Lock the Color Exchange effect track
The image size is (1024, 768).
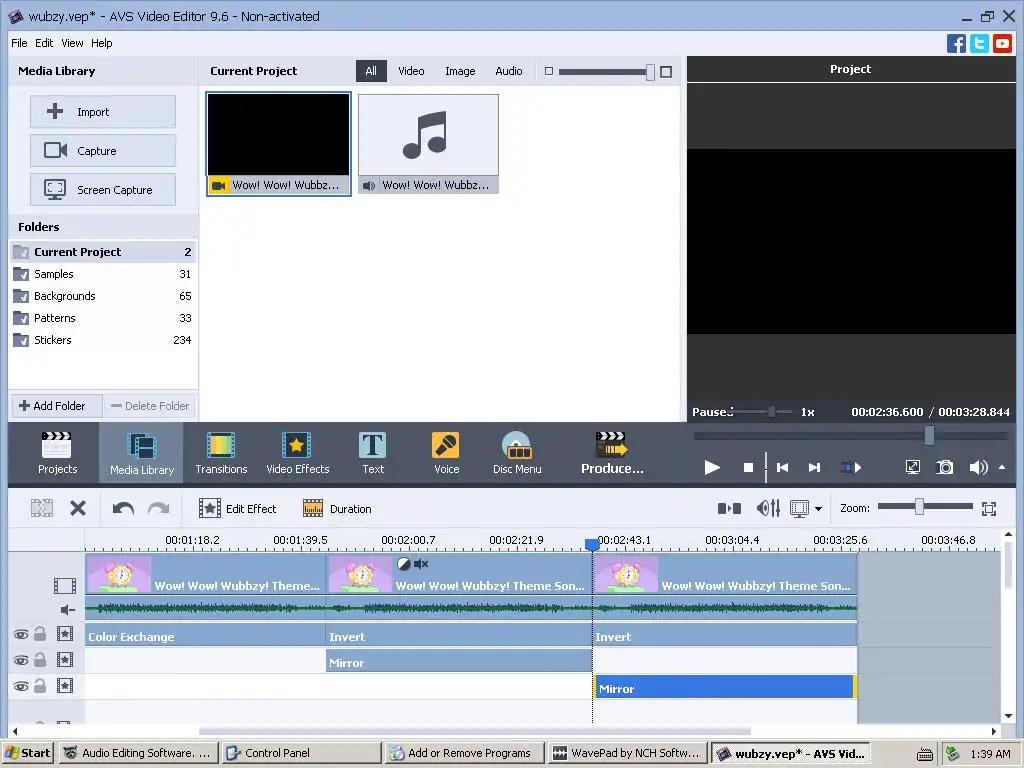tap(40, 633)
